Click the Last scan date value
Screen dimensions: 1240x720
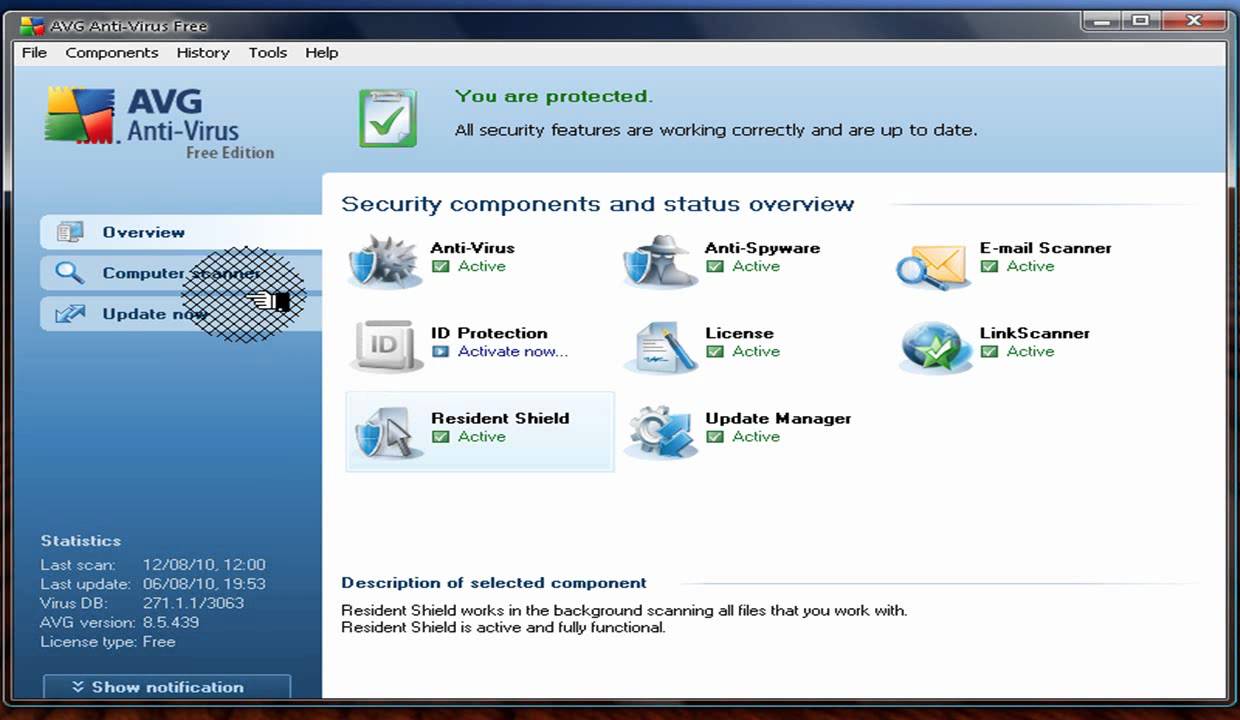pyautogui.click(x=204, y=564)
